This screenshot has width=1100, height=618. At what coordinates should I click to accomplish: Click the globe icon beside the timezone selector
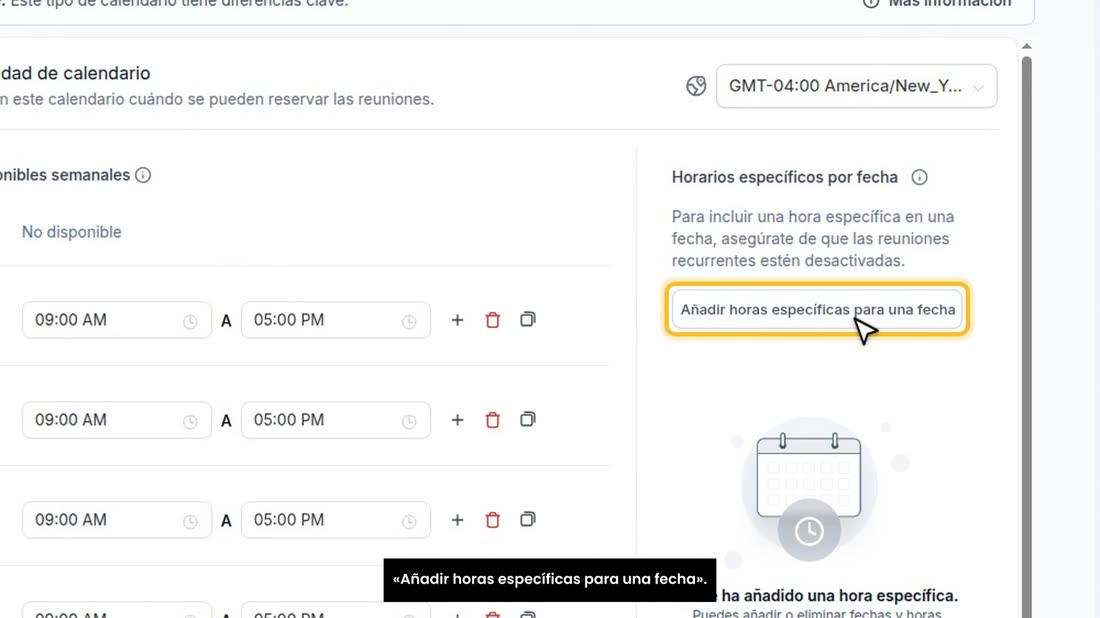[696, 86]
